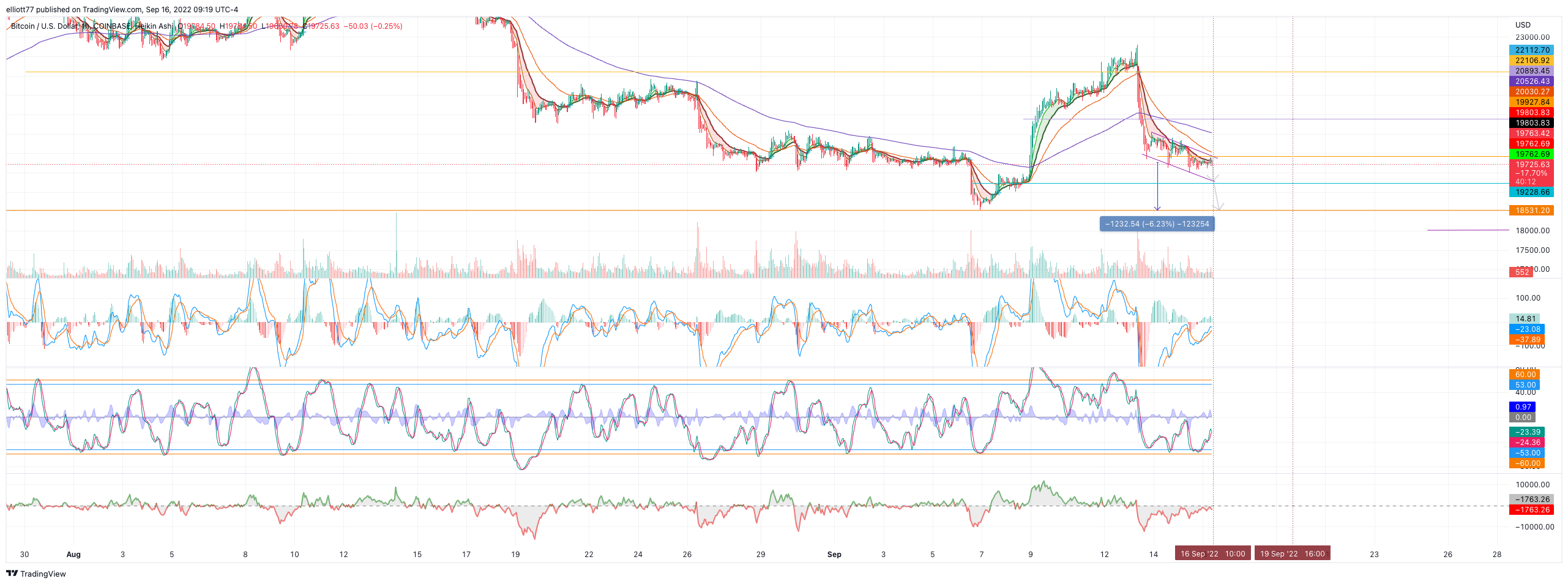Click the black 19803.83 price label
Viewport: 1568px width, 584px height.
1531,123
